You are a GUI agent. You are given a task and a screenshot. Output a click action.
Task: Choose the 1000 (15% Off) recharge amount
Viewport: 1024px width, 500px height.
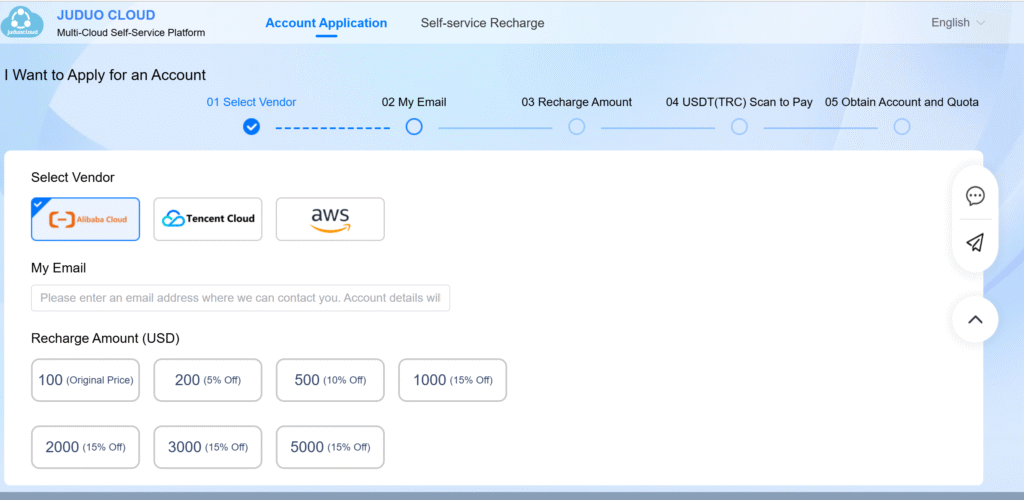pos(453,380)
